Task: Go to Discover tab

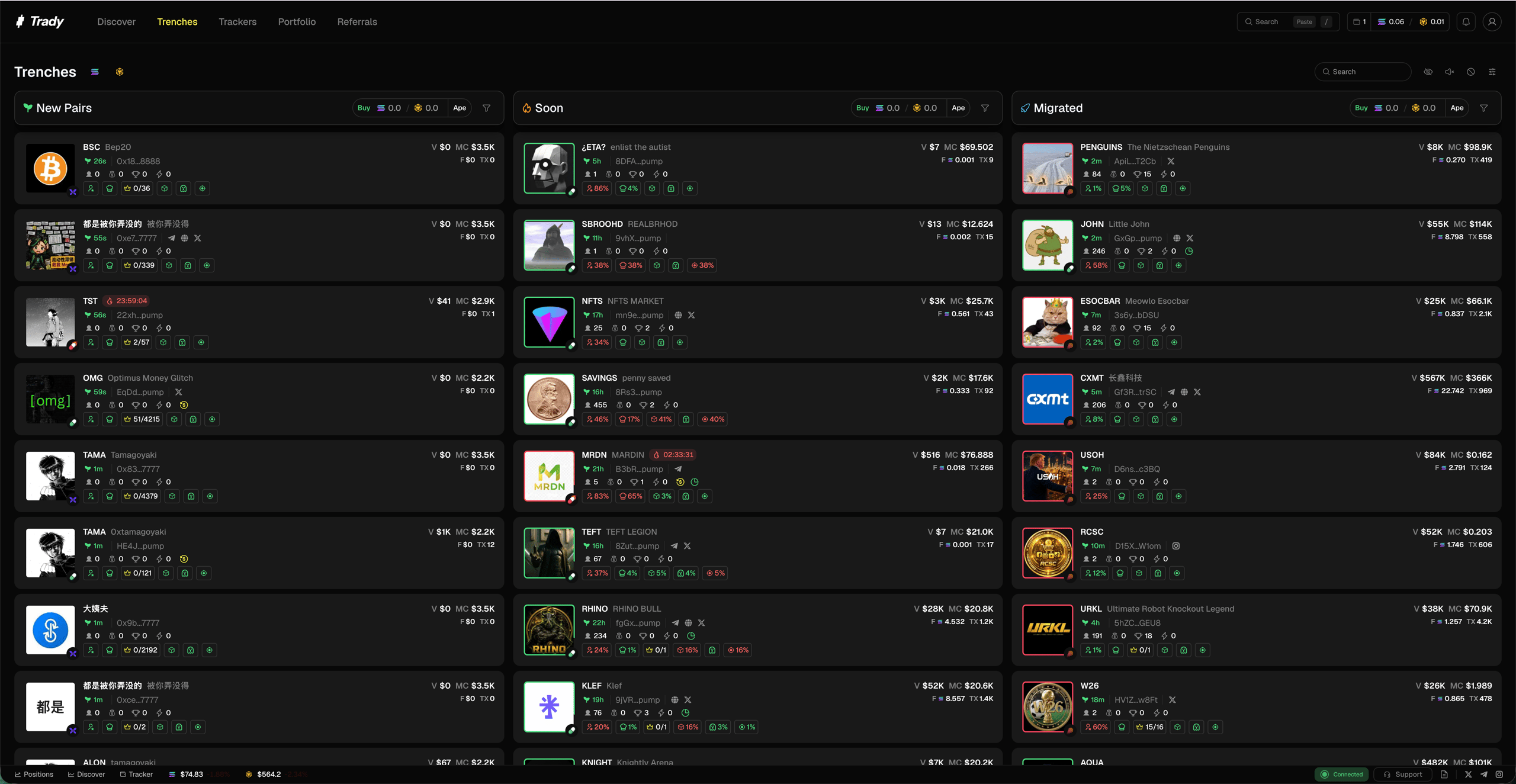Action: pos(117,22)
